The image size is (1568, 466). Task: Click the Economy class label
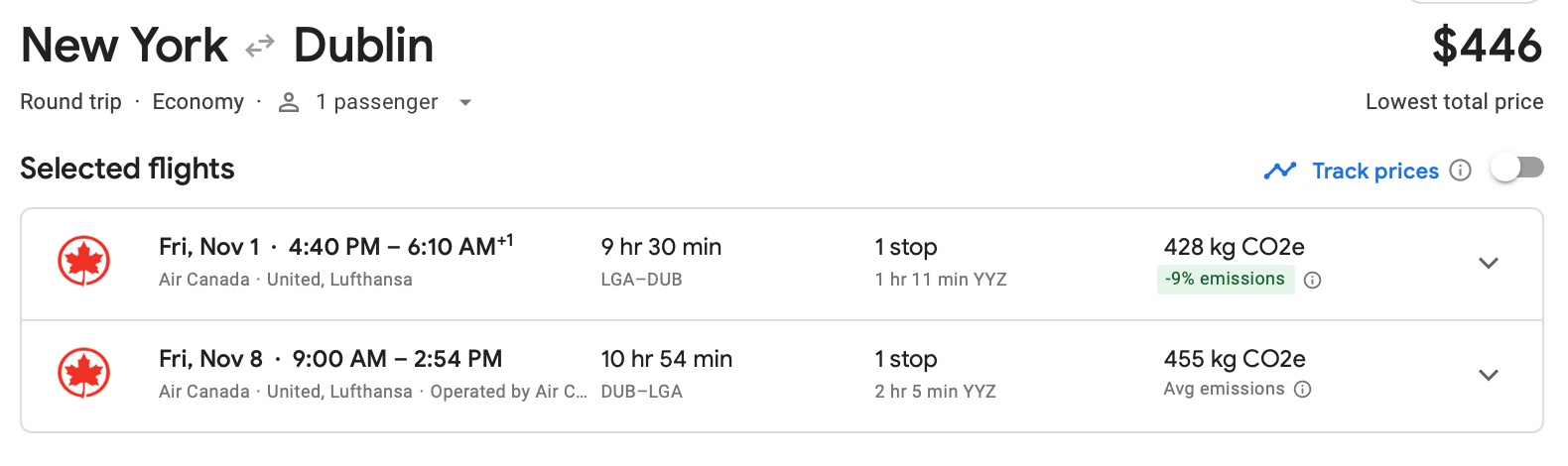tap(197, 102)
